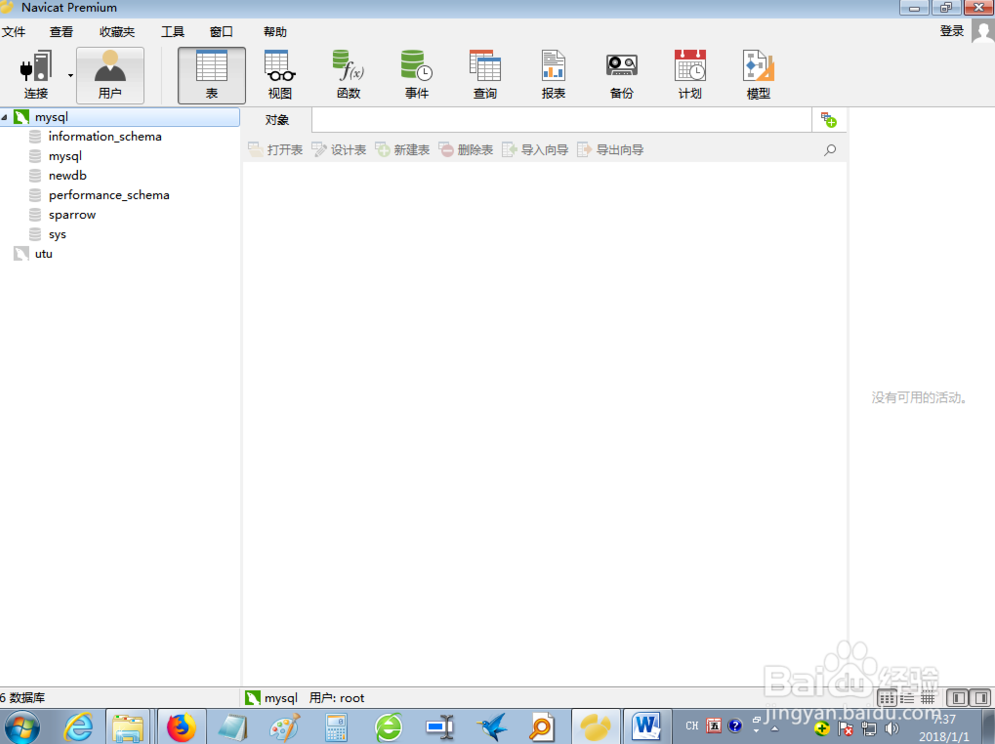Click the 导入向导 button

click(x=535, y=150)
